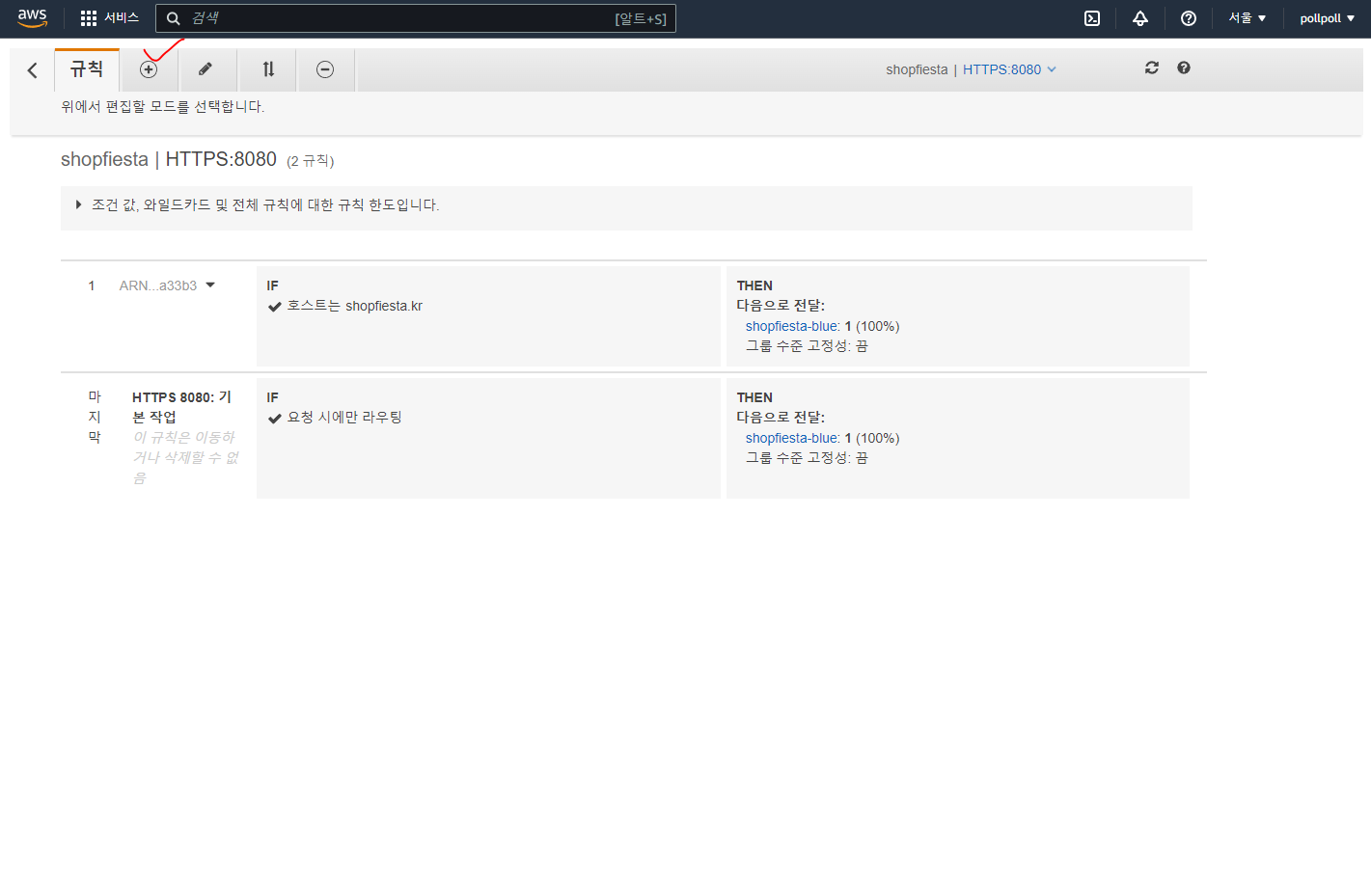Go back with the left chevron

[33, 70]
